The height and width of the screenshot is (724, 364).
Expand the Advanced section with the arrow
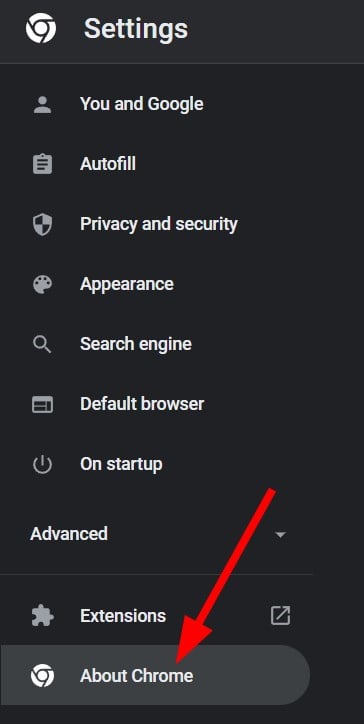(280, 535)
